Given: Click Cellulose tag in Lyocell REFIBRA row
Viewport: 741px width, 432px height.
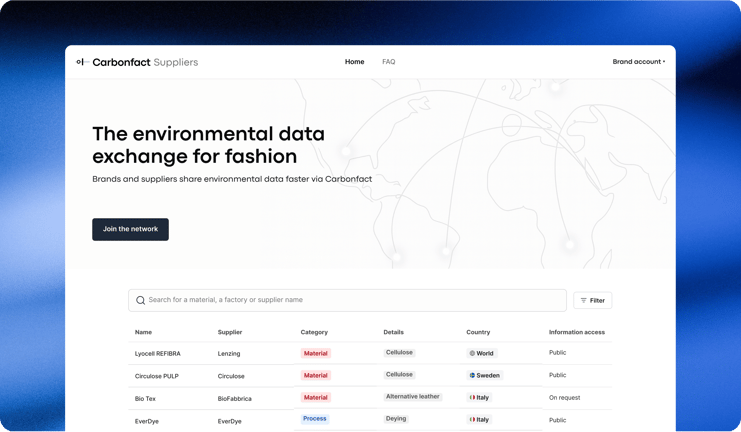Looking at the screenshot, I should point(399,353).
